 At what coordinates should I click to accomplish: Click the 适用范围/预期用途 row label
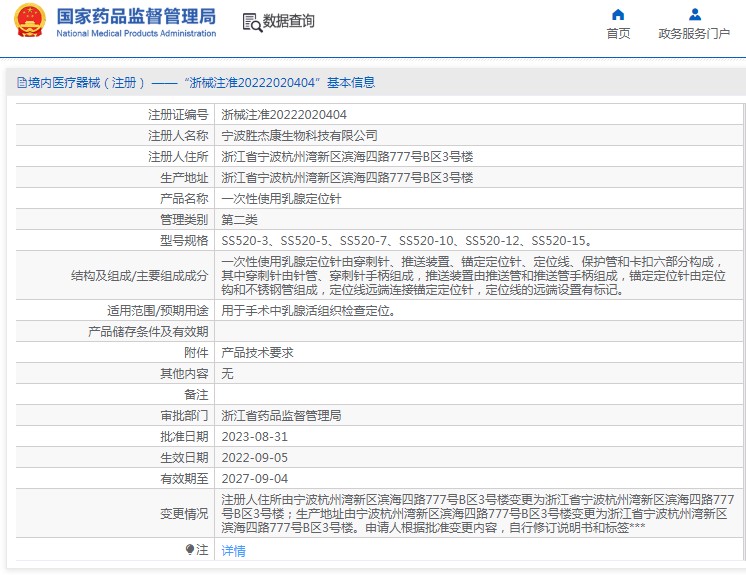(157, 311)
